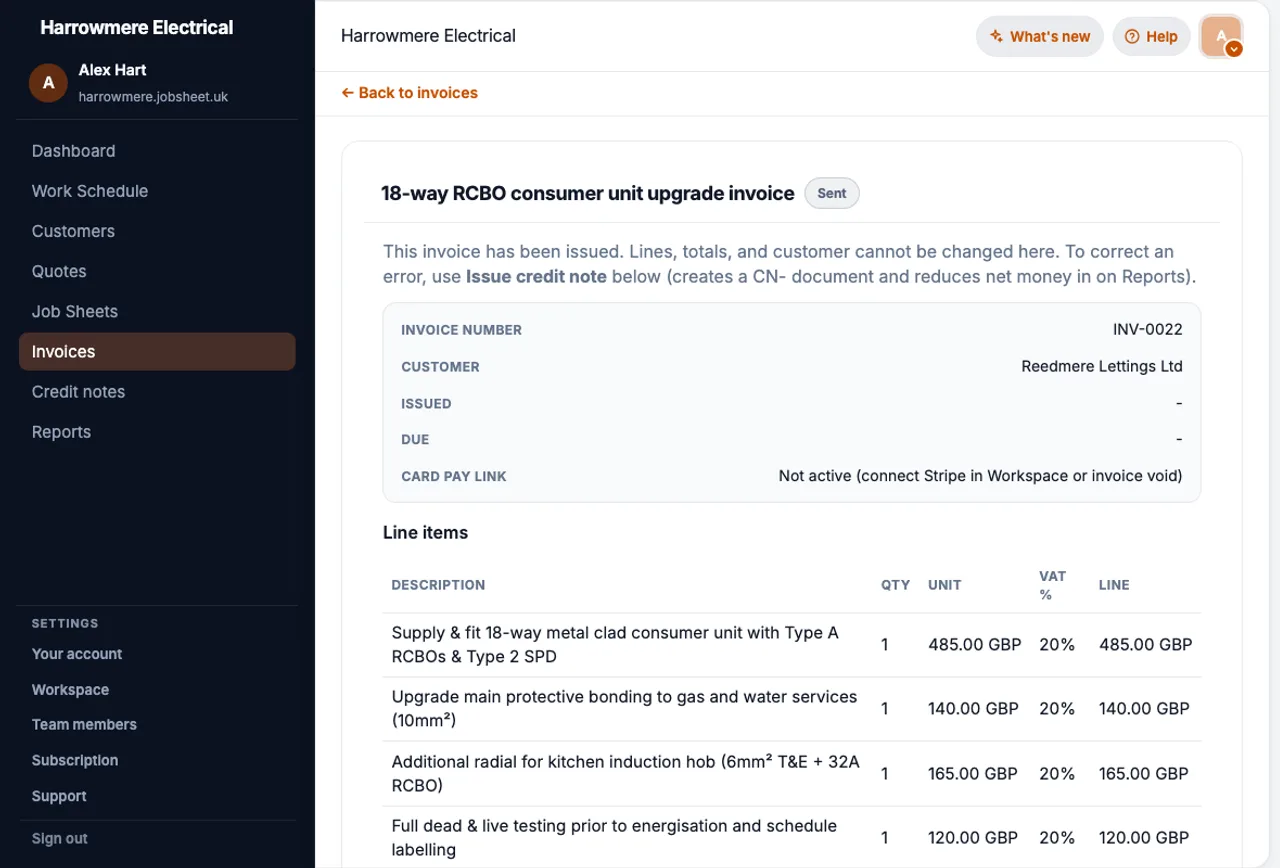
Task: Open Your account settings
Action: click(77, 654)
